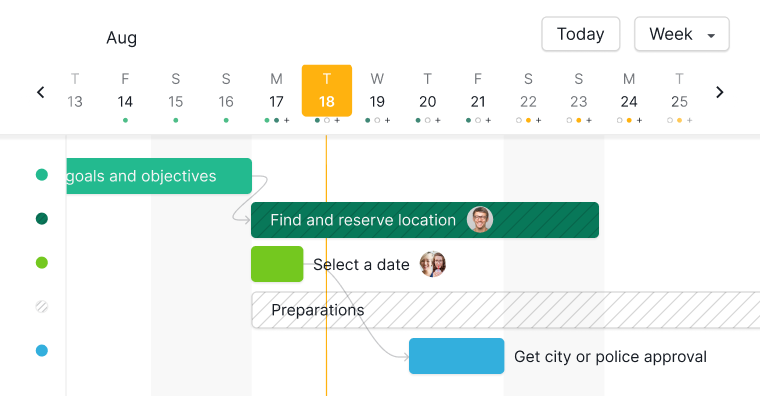760x396 pixels.
Task: Click plus indicator under Friday 21
Action: [488, 120]
